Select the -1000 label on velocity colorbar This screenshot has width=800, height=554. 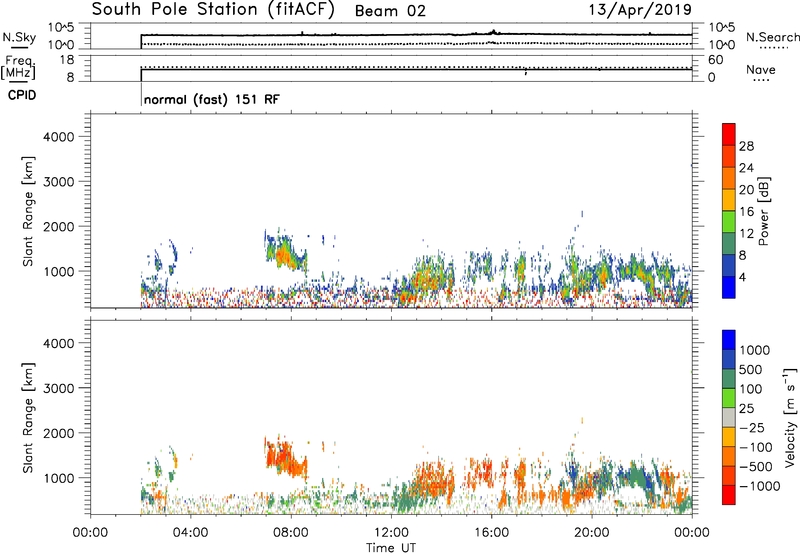point(759,486)
